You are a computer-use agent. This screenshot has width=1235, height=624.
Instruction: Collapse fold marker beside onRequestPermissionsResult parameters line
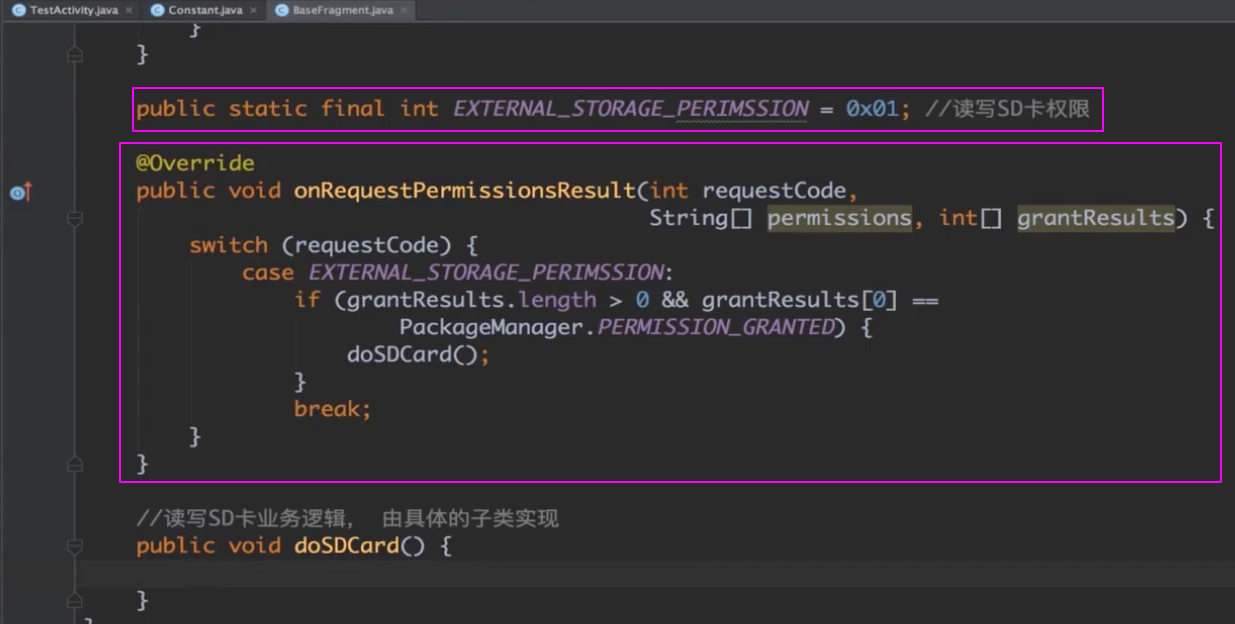75,218
